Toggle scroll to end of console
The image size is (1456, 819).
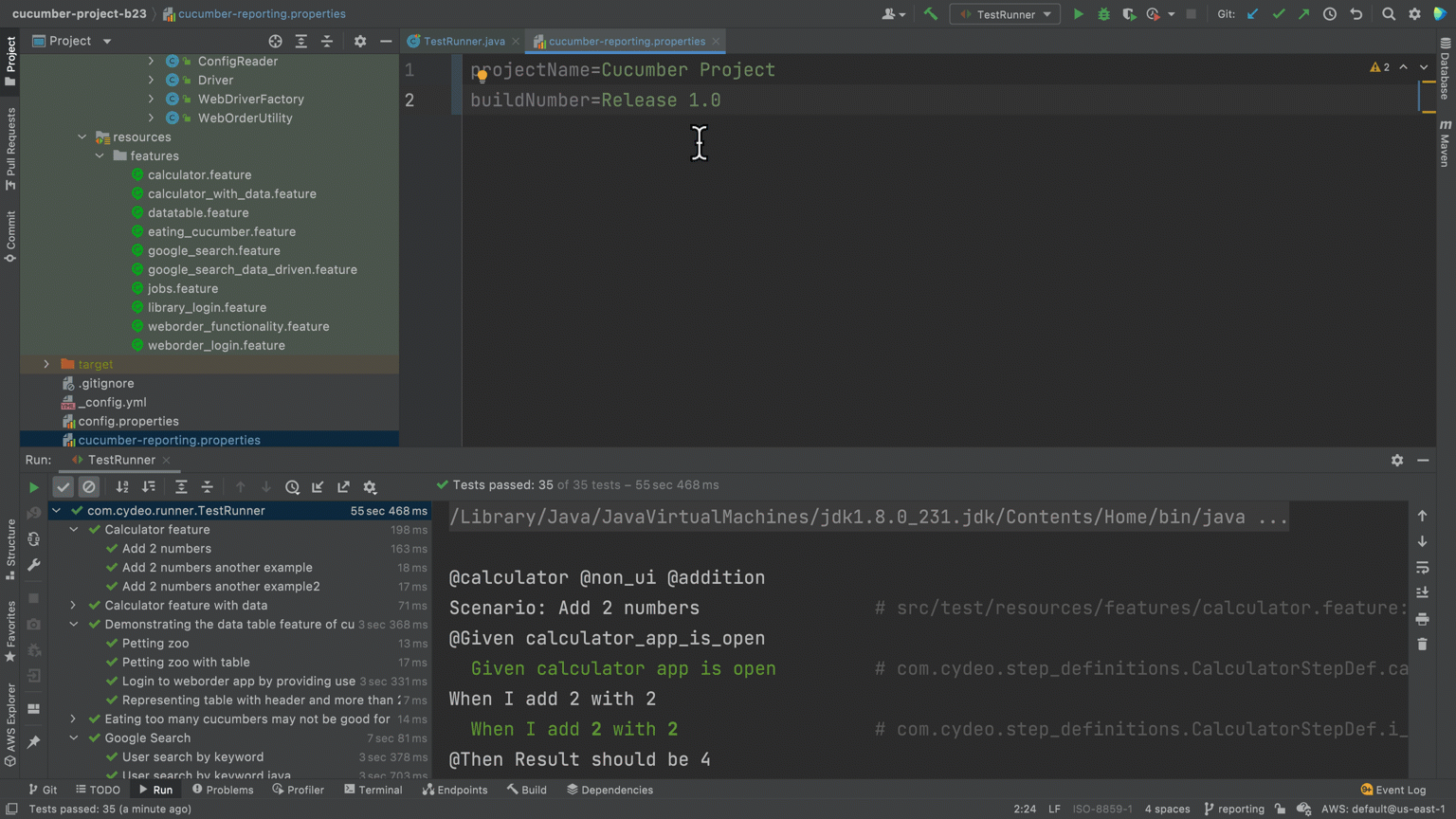pos(1423,592)
